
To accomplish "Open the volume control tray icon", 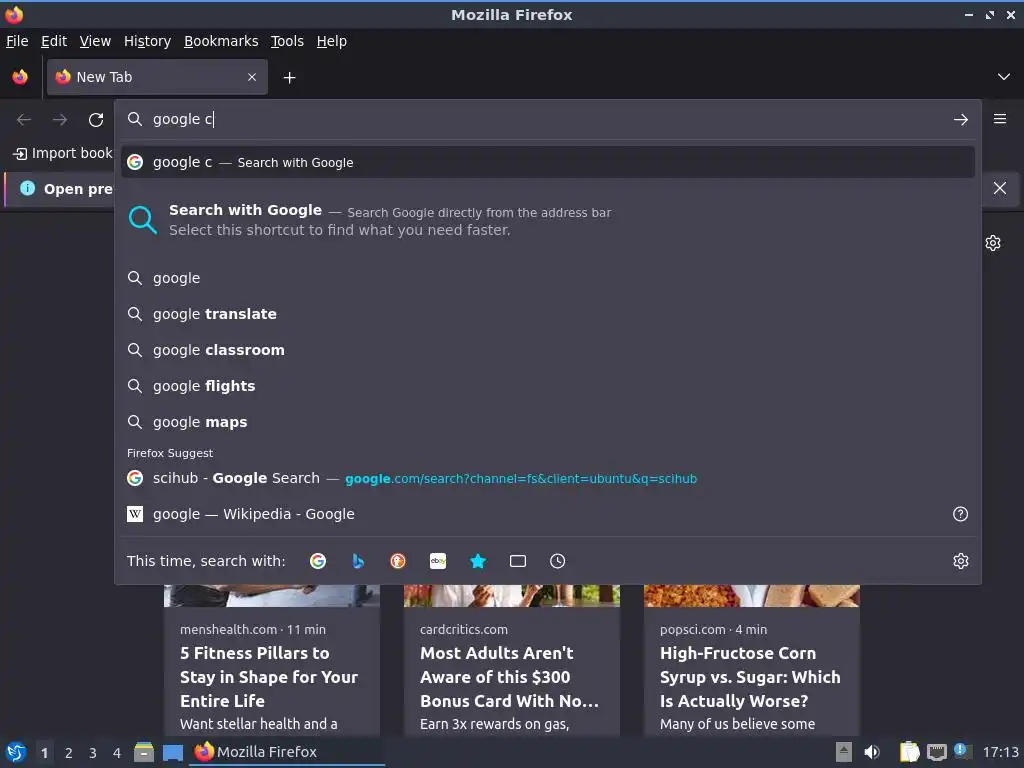I will pos(872,752).
